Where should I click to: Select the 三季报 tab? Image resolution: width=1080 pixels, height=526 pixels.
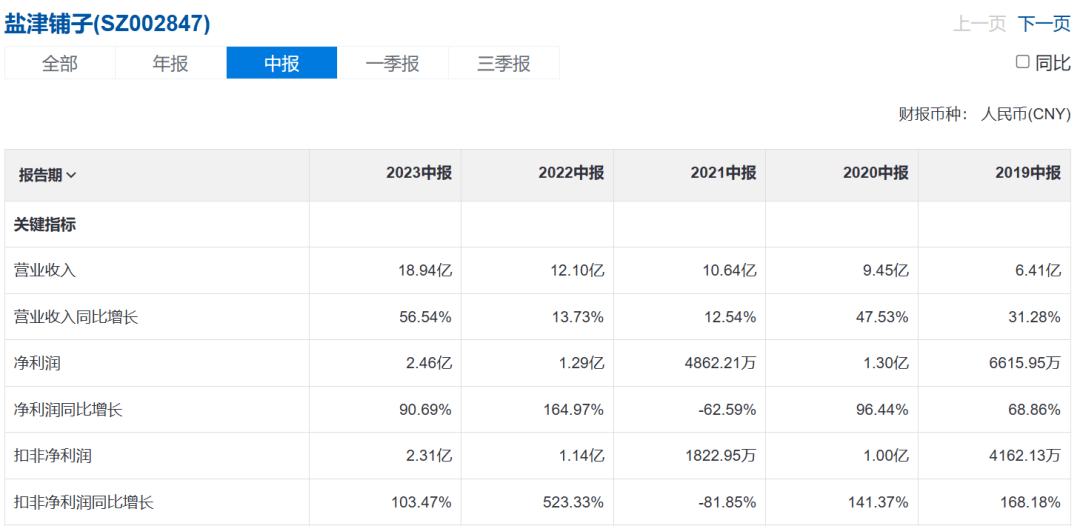pos(503,63)
